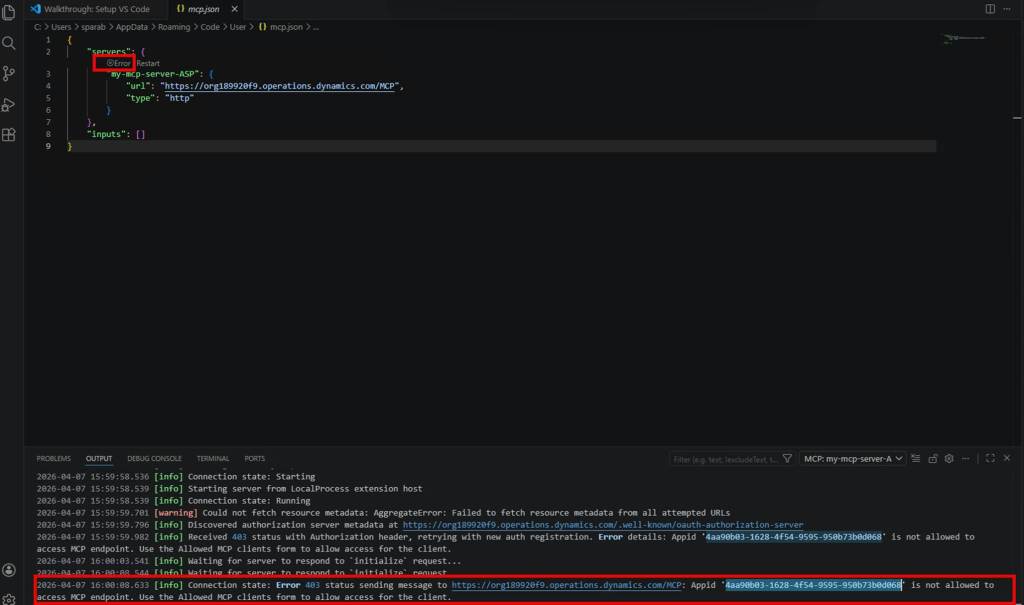The width and height of the screenshot is (1024, 605).
Task: Open Search from the activity bar
Action: coord(9,43)
